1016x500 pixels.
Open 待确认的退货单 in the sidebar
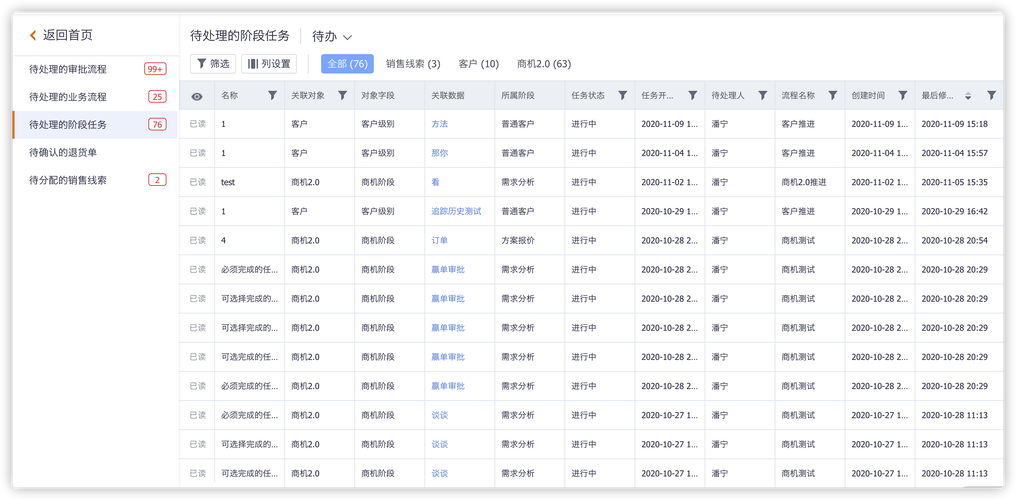click(95, 153)
